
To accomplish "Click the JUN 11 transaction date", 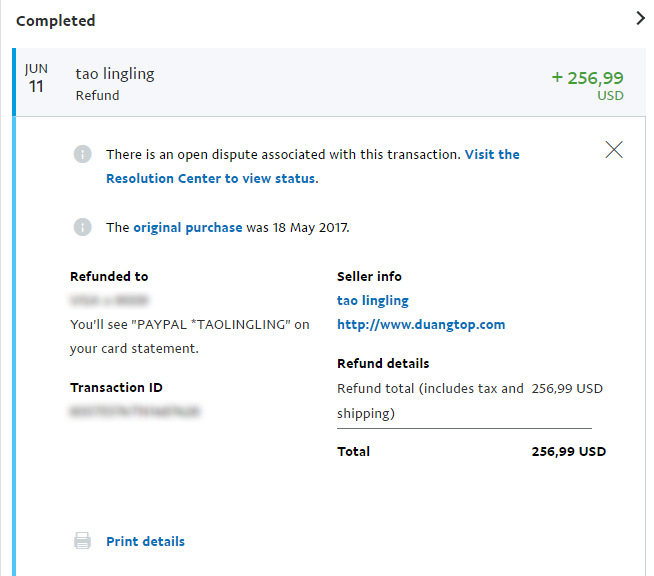I will point(36,79).
